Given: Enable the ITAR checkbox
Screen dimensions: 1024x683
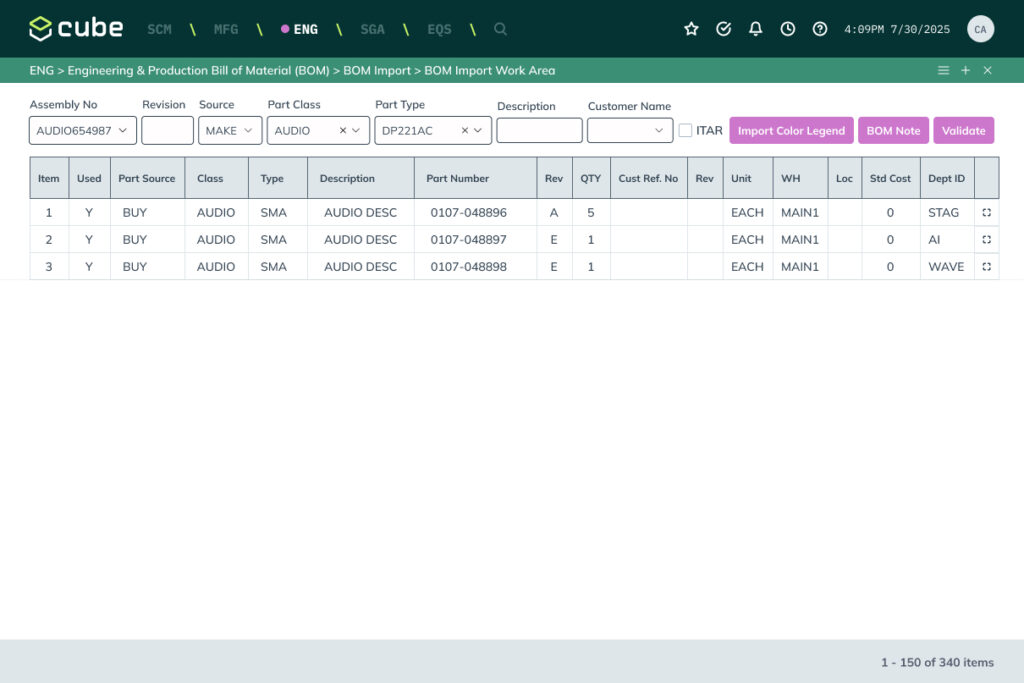Looking at the screenshot, I should tap(685, 131).
